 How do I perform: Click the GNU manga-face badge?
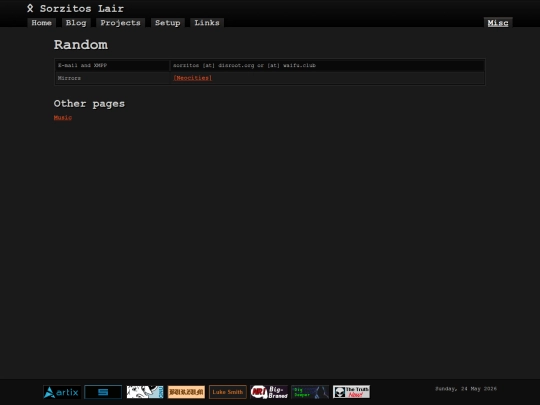(145, 392)
